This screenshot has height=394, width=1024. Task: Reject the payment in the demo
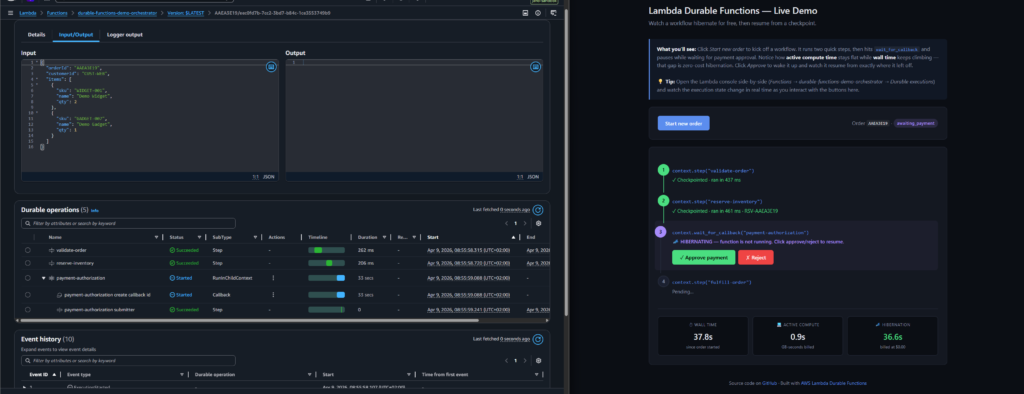click(756, 257)
